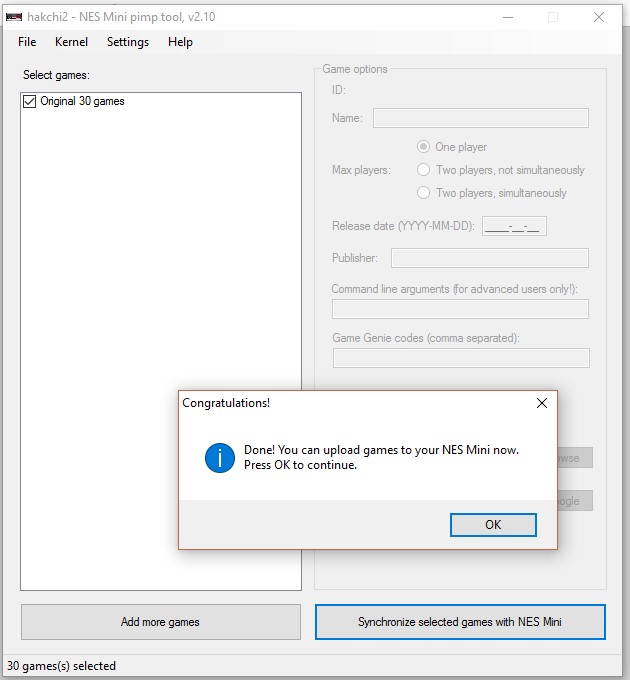Click the Add more games button

[160, 622]
